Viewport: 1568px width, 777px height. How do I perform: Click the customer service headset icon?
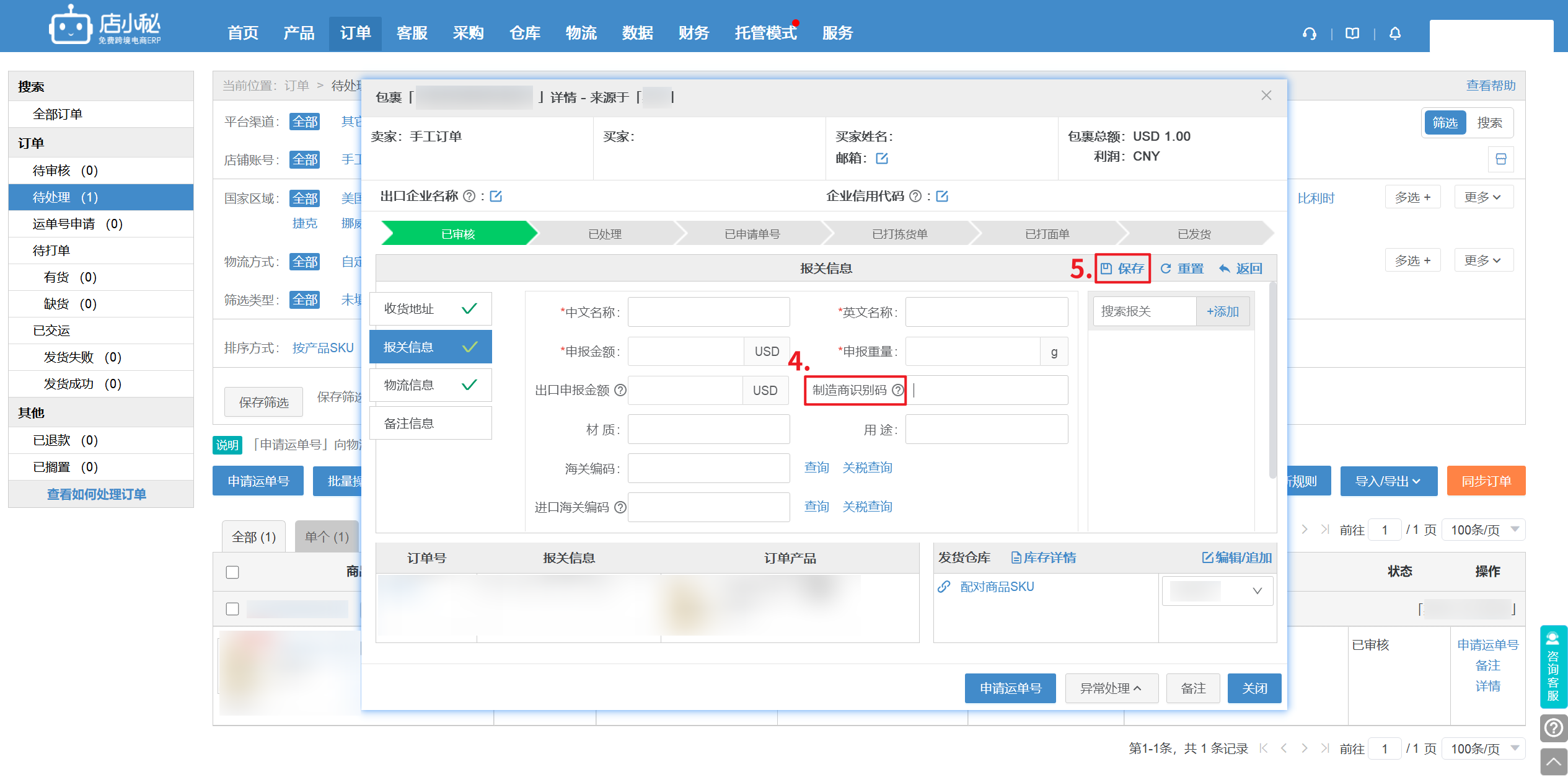(1309, 33)
